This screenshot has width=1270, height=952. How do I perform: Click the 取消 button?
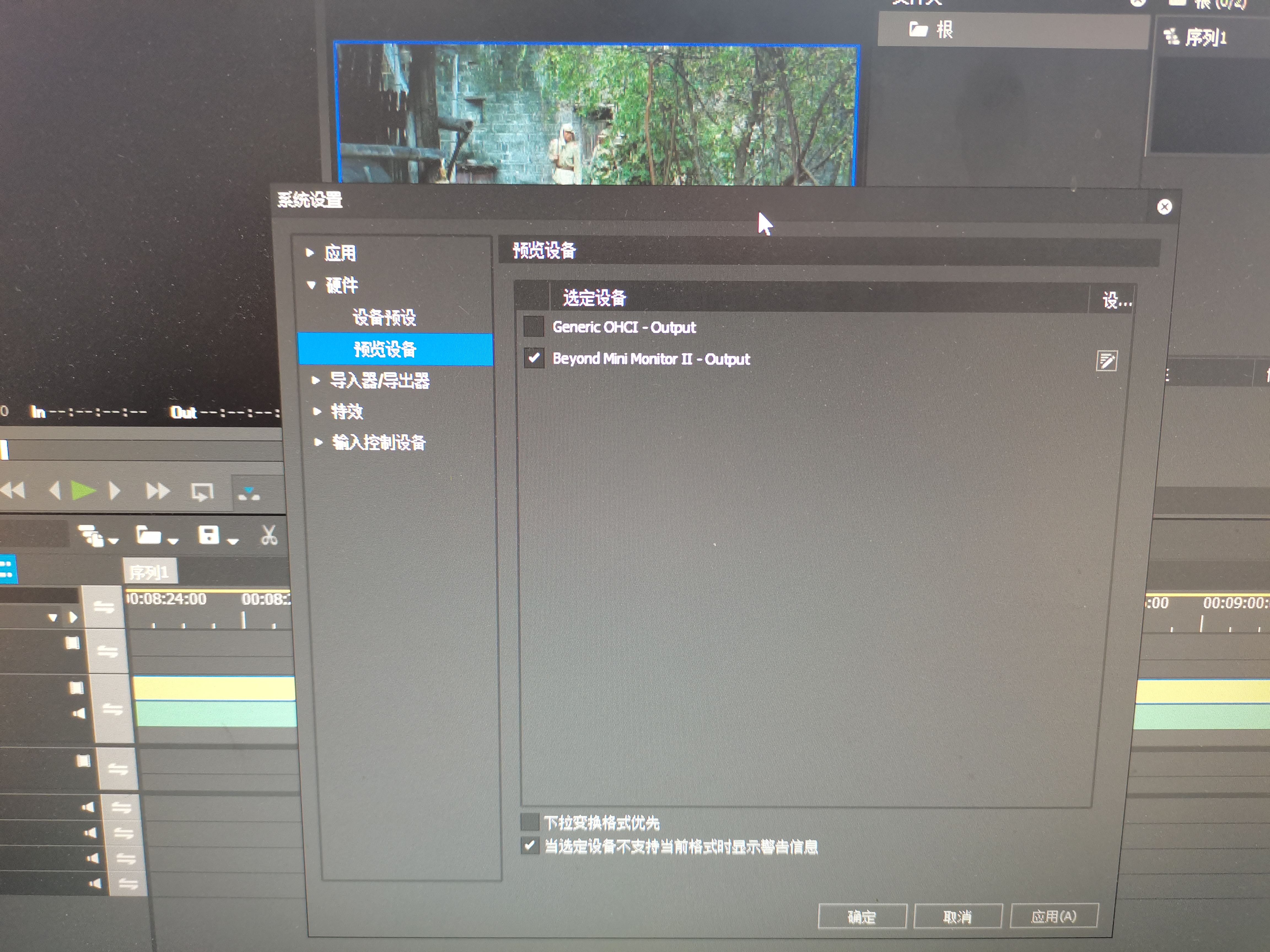click(957, 916)
